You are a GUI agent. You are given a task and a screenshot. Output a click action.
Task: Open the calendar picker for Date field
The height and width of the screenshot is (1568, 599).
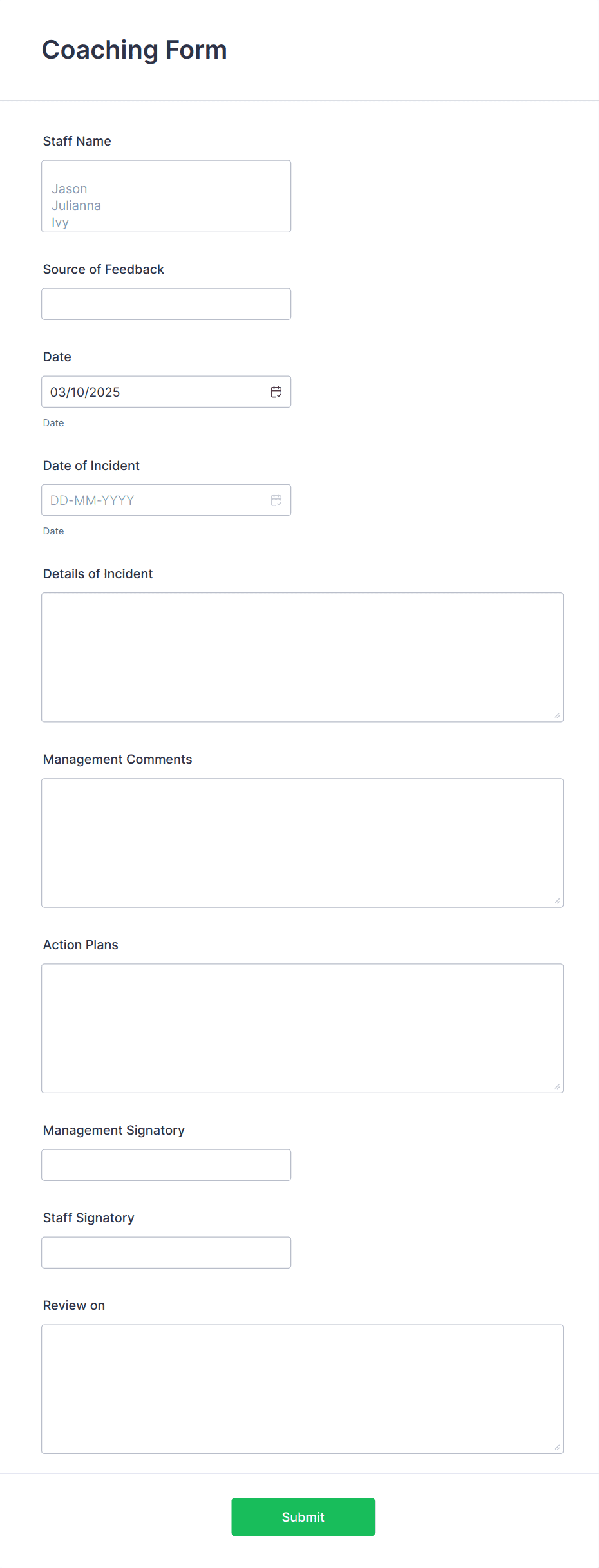click(276, 391)
